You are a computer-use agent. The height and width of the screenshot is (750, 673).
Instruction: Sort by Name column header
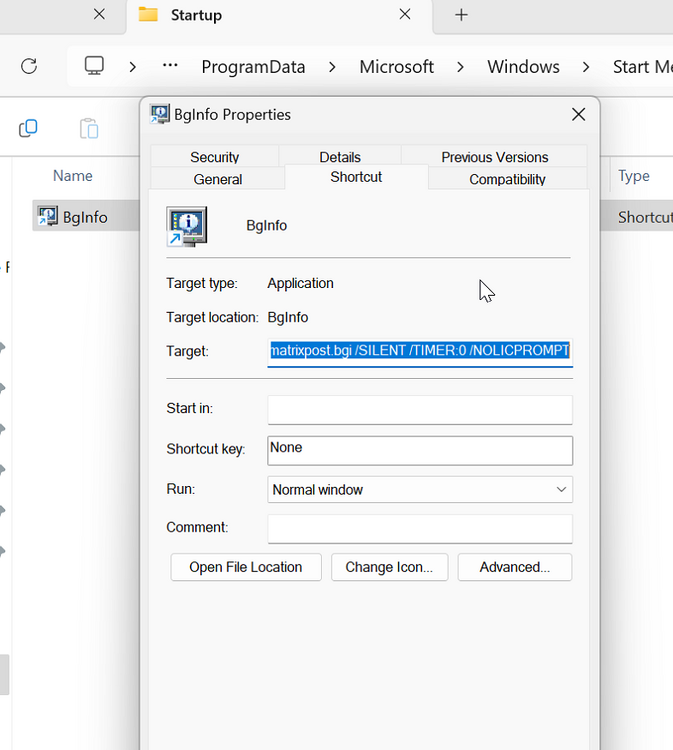(x=73, y=176)
